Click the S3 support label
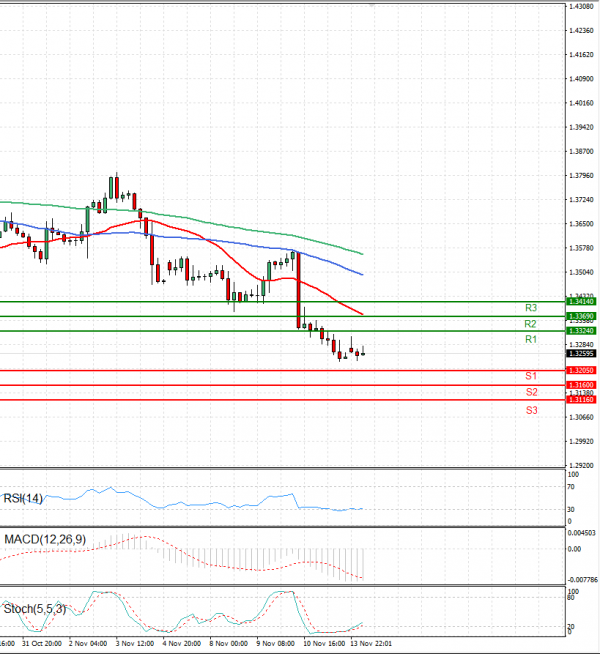The width and height of the screenshot is (600, 654). [x=532, y=410]
